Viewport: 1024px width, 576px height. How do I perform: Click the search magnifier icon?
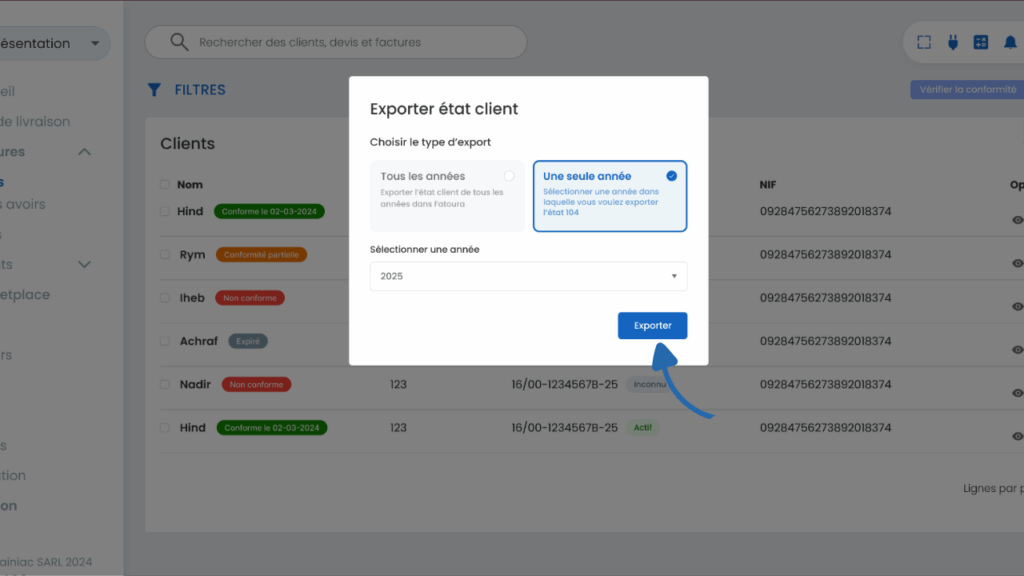[179, 42]
